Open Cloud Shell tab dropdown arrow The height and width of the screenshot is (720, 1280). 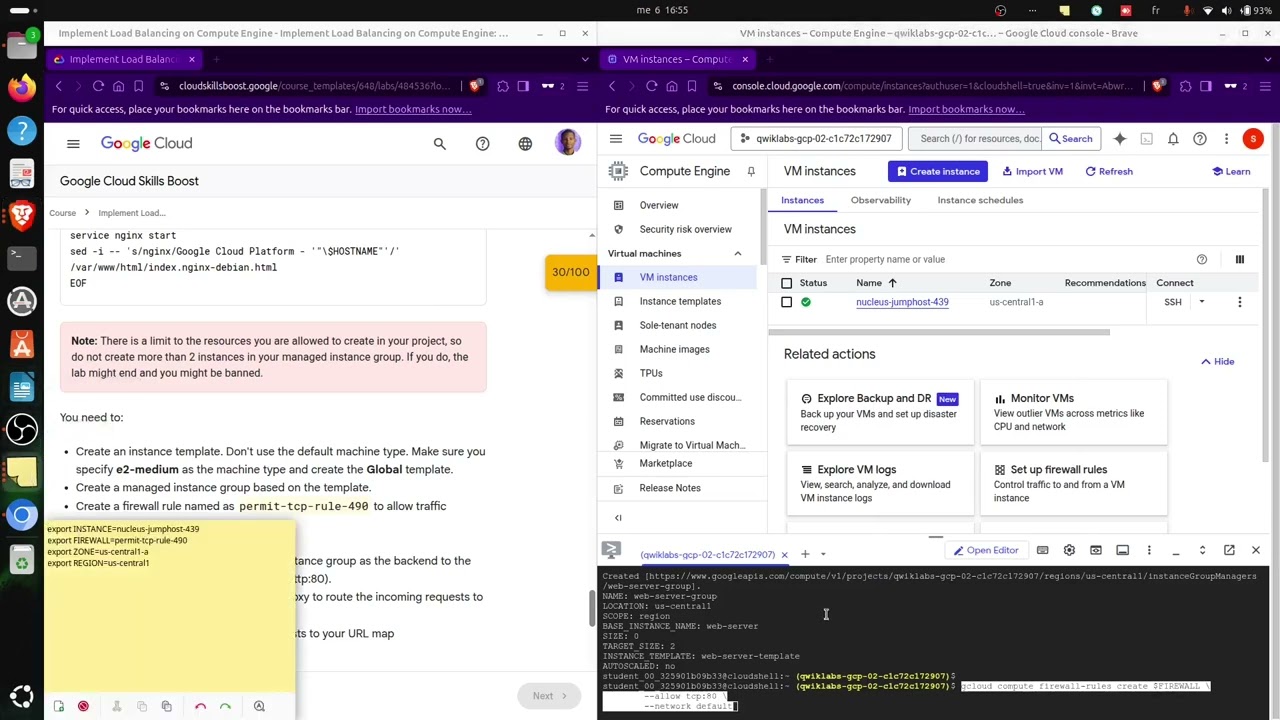[x=823, y=554]
